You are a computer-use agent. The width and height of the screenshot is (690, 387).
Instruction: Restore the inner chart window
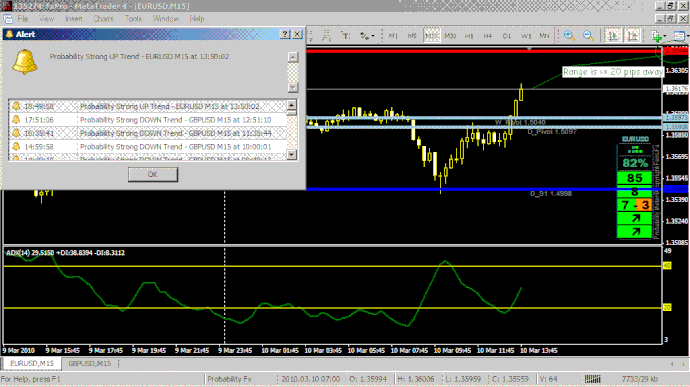coord(671,18)
